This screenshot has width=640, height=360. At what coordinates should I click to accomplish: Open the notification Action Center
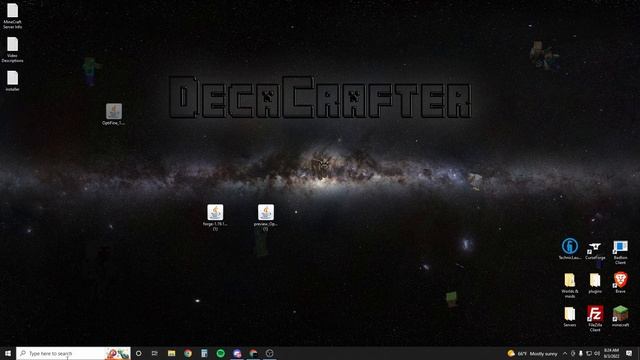(x=629, y=353)
